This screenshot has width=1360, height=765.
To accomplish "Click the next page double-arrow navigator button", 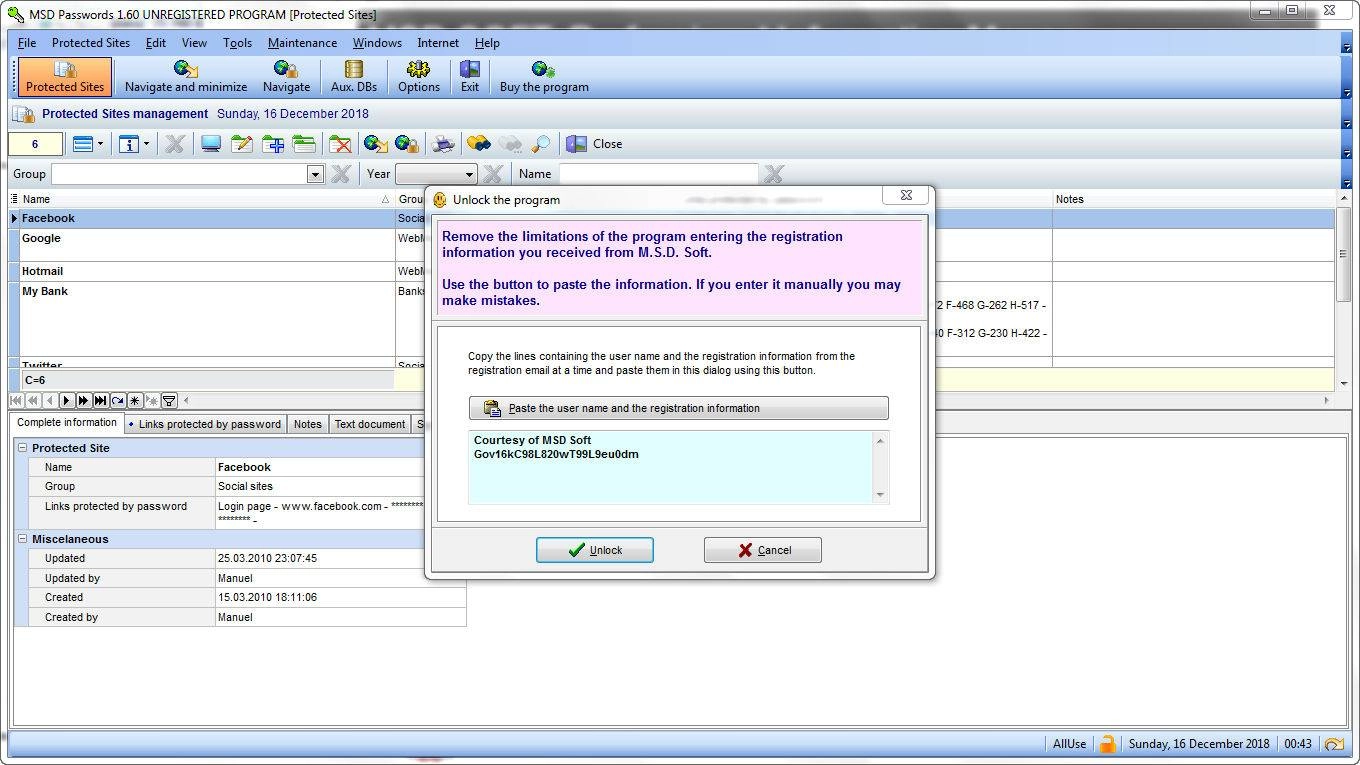I will pyautogui.click(x=84, y=401).
